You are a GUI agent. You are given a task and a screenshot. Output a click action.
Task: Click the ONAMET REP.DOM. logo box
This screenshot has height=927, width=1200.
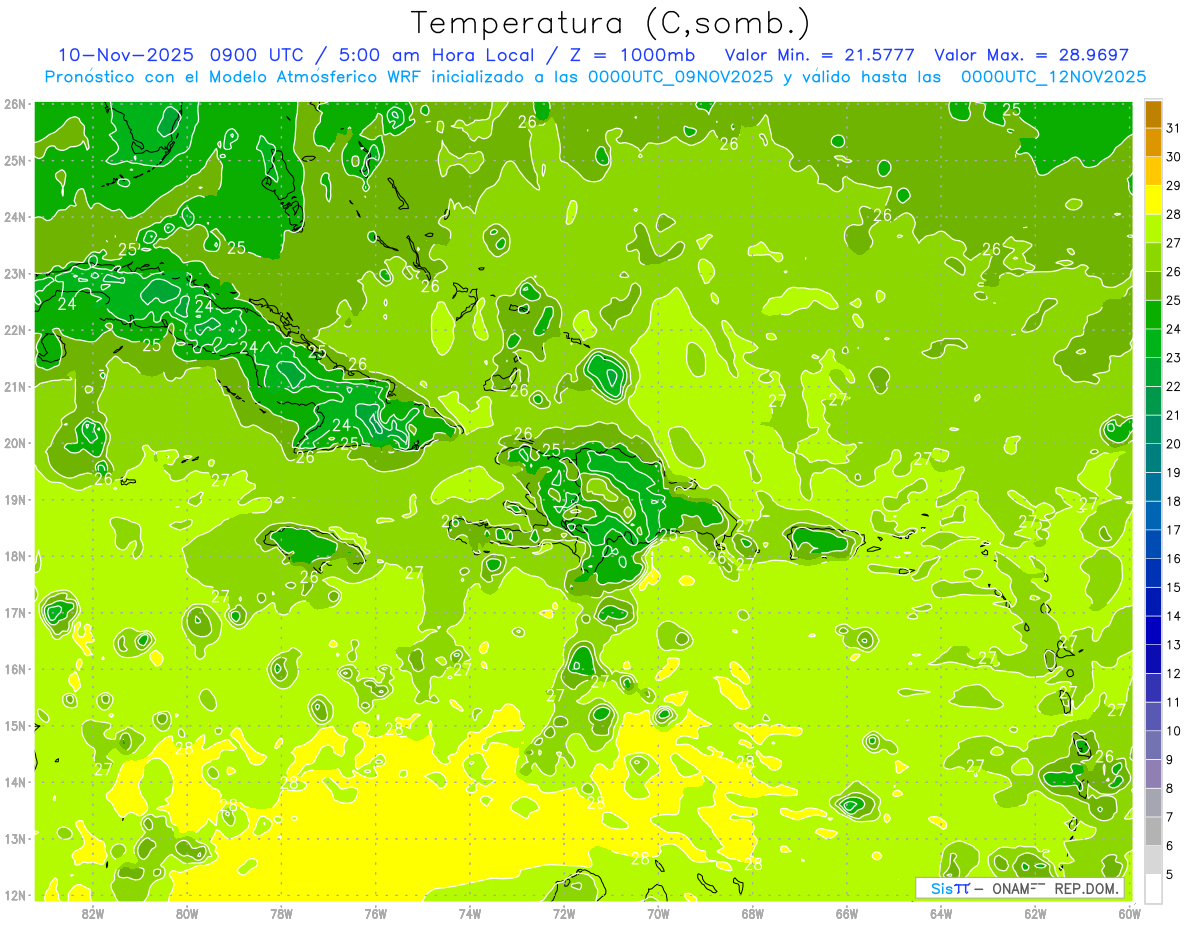(x=1020, y=888)
